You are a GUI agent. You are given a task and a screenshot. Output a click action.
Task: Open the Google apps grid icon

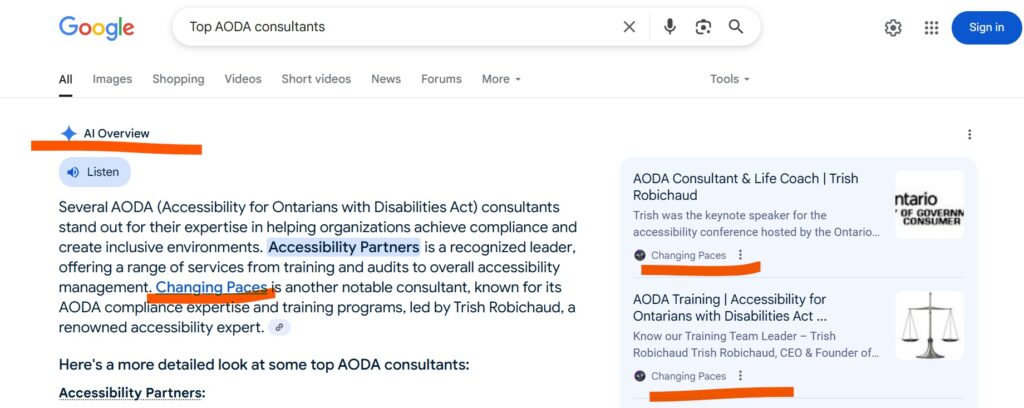point(931,27)
